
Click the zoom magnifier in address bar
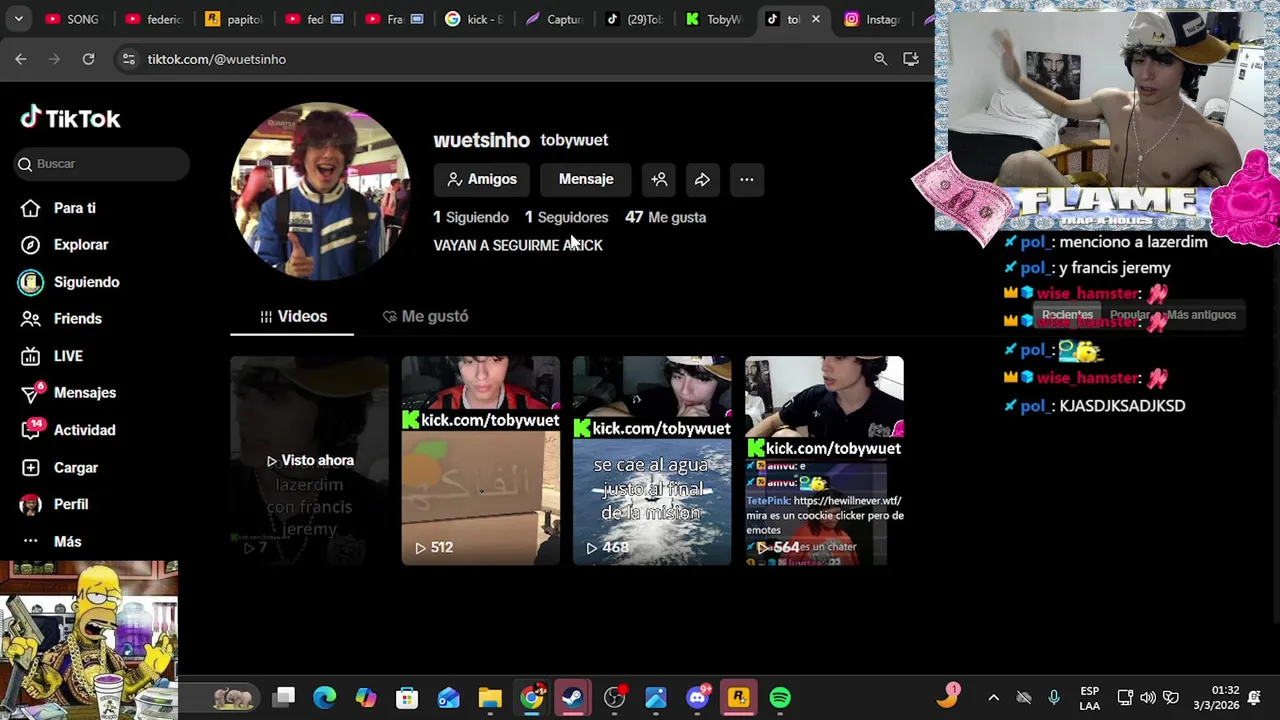(x=880, y=59)
